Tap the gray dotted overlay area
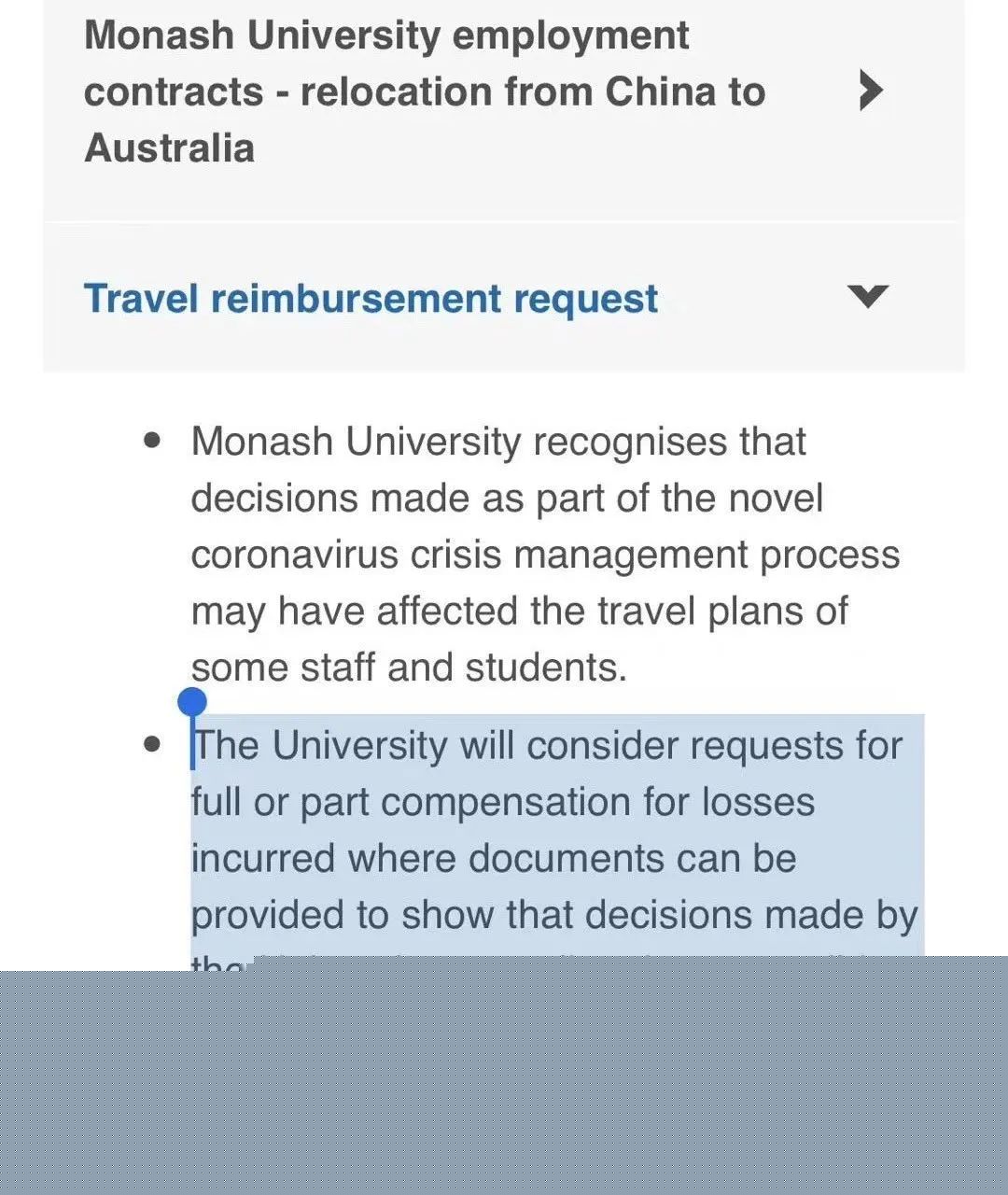Image resolution: width=1008 pixels, height=1195 pixels. tap(504, 1083)
